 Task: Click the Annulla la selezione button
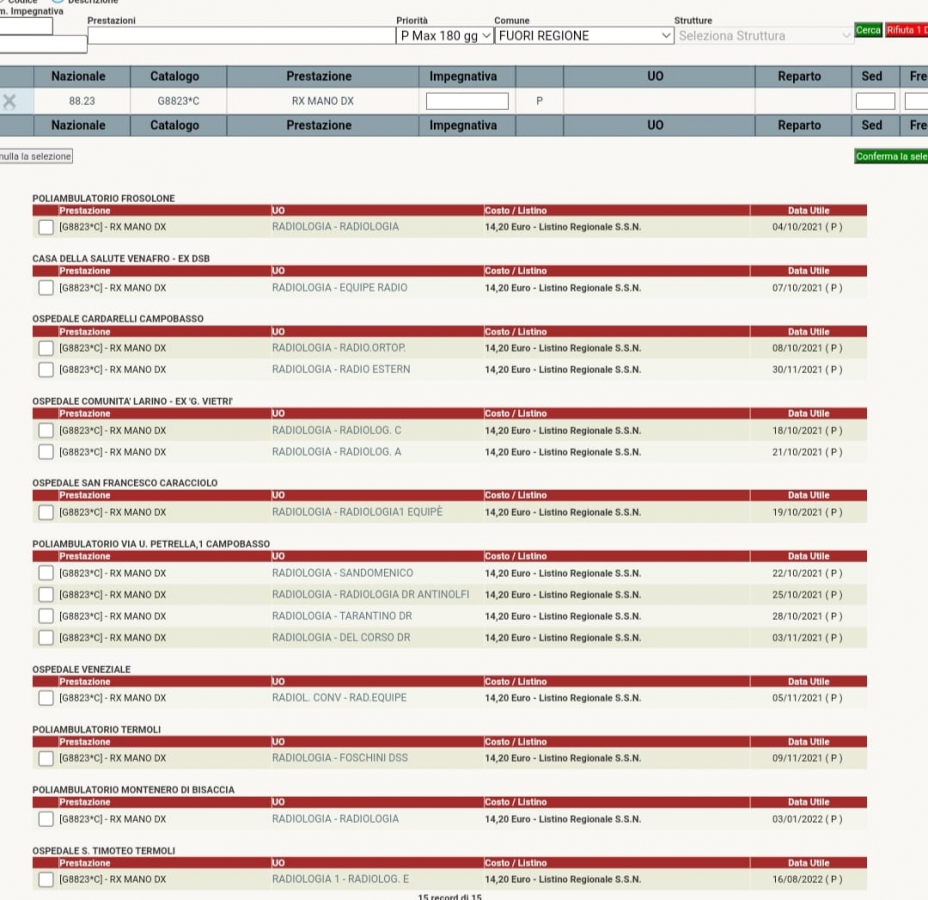35,157
